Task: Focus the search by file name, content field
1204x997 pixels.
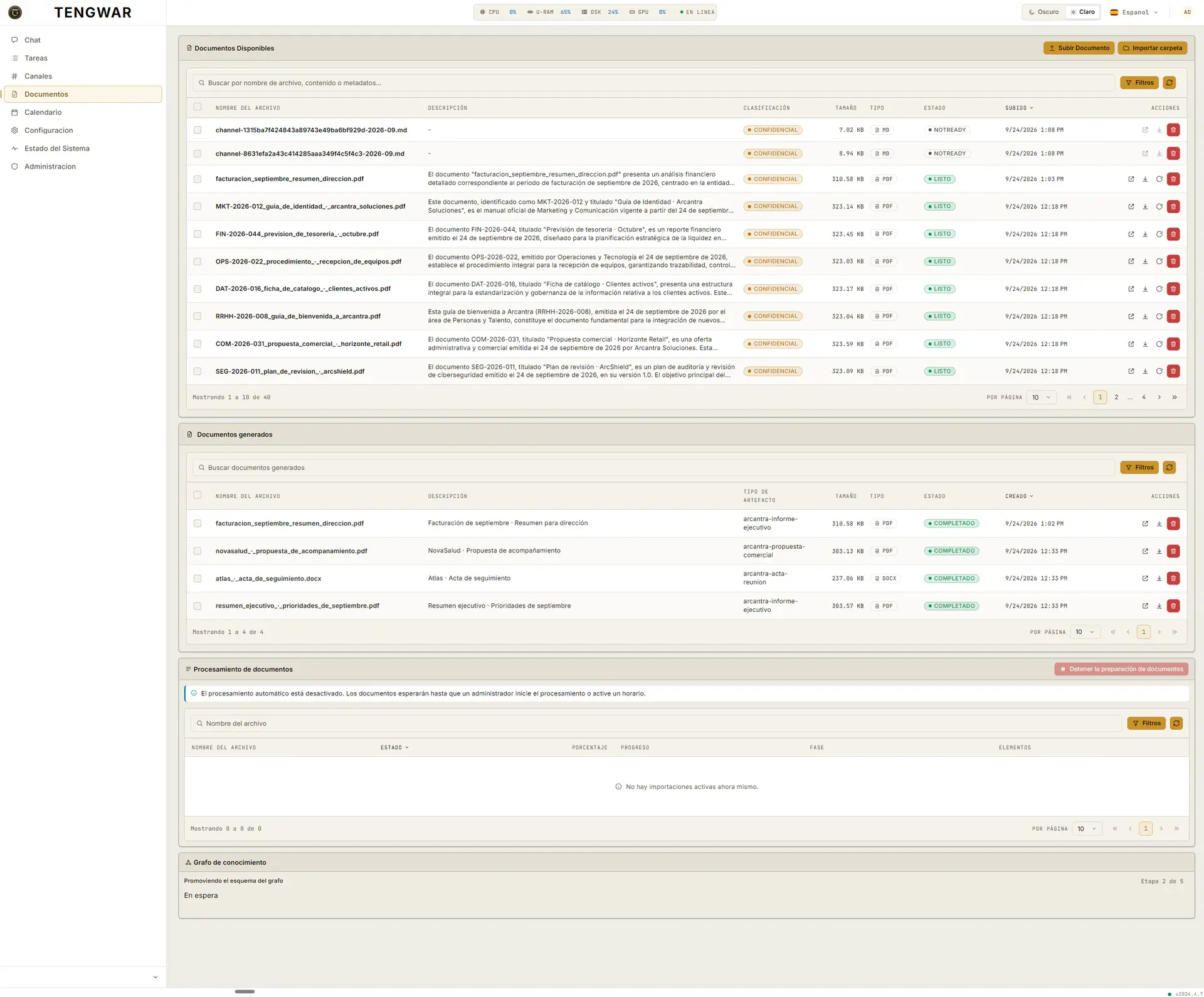Action: click(653, 83)
